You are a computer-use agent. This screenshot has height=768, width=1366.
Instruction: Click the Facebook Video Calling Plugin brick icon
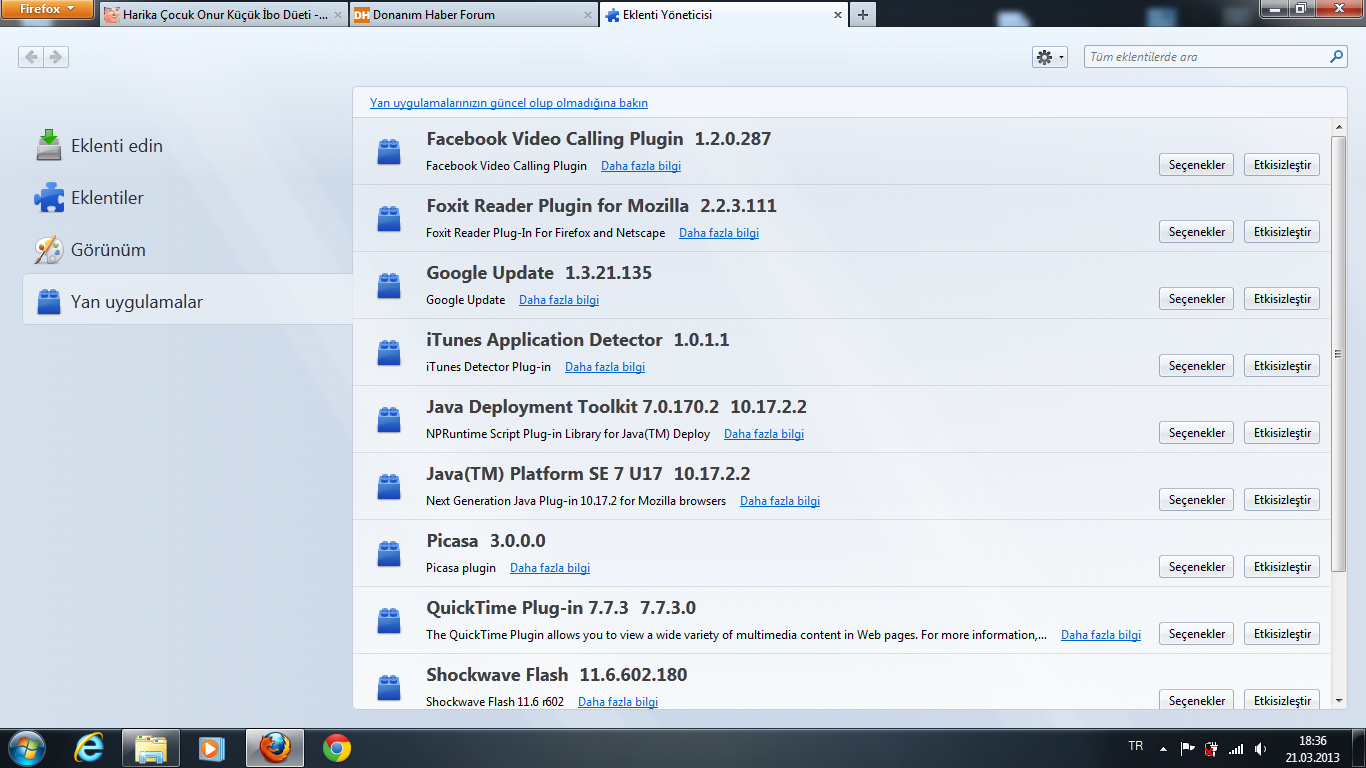pos(389,152)
